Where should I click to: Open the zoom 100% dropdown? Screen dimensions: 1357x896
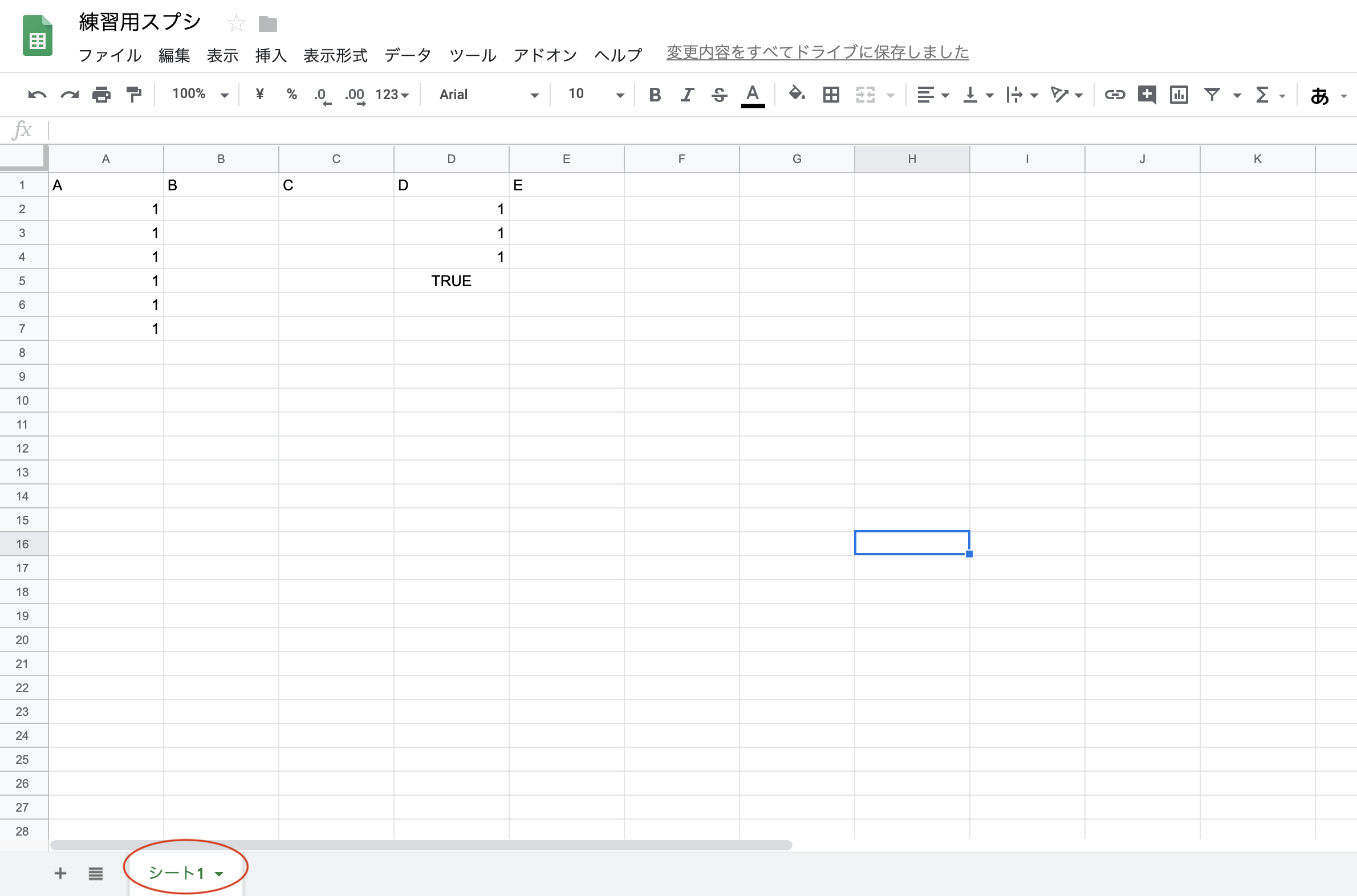[x=200, y=94]
